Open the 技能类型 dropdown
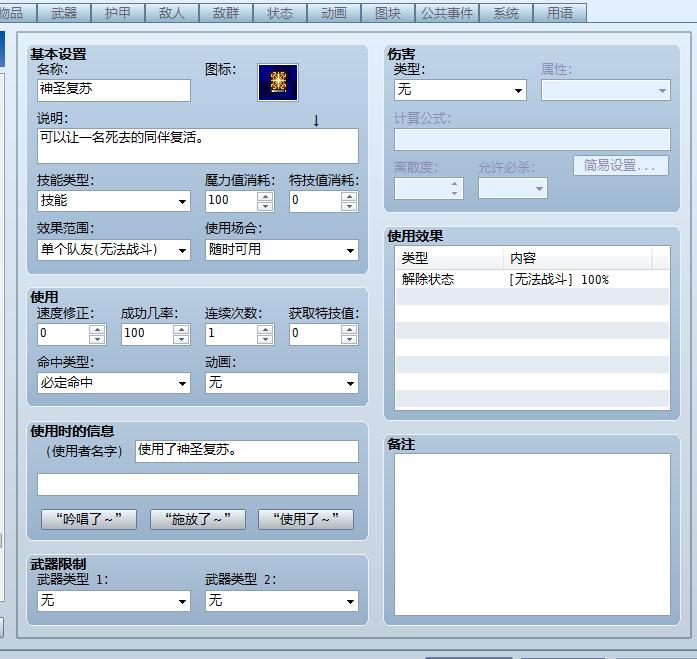The height and width of the screenshot is (659, 697). click(x=114, y=201)
